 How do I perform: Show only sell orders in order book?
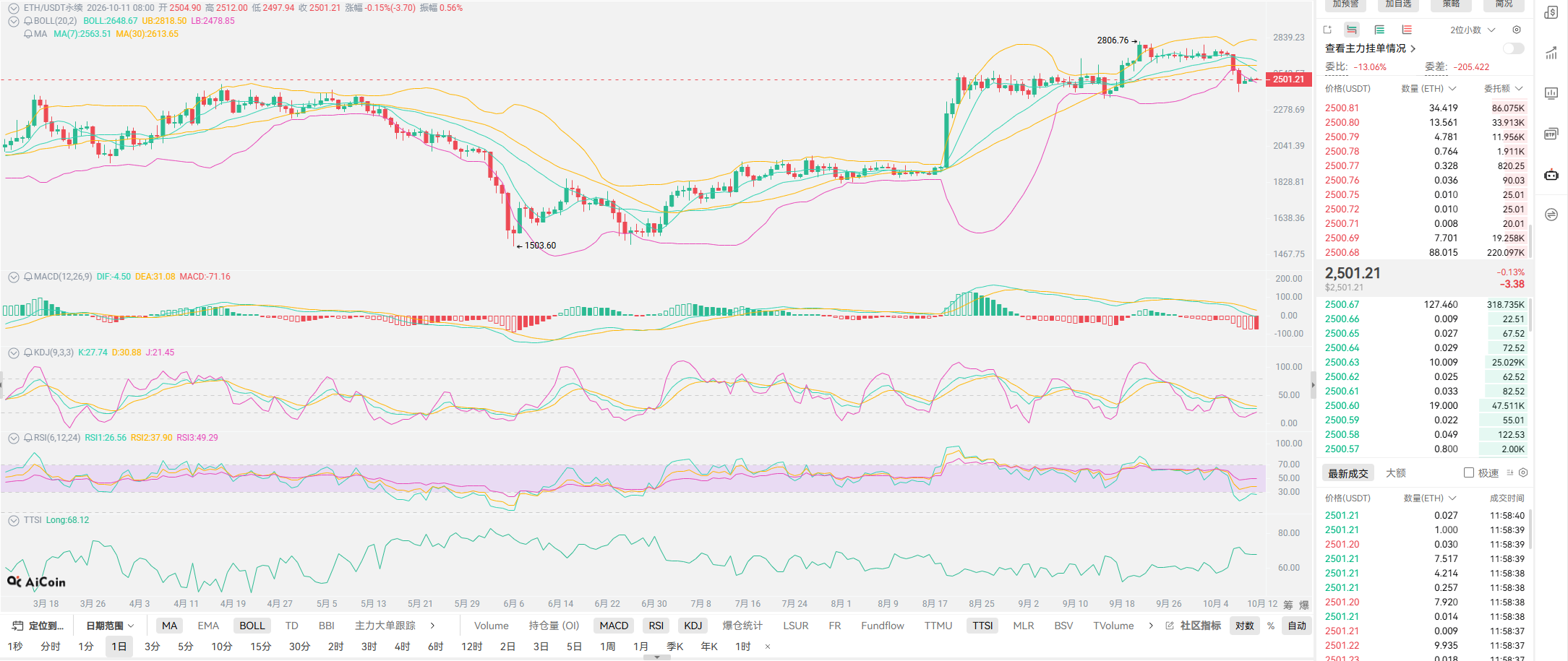[x=1407, y=30]
